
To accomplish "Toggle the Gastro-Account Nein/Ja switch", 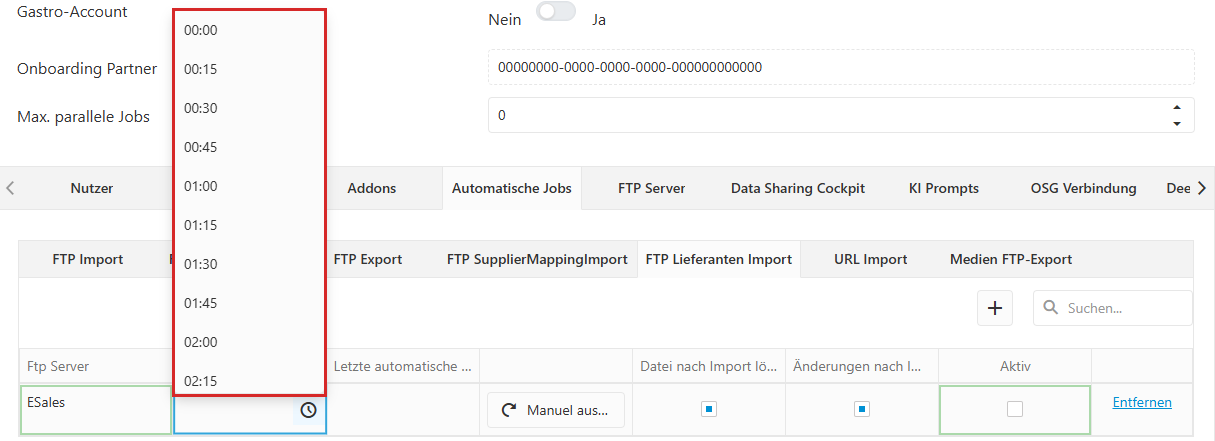I will [556, 12].
